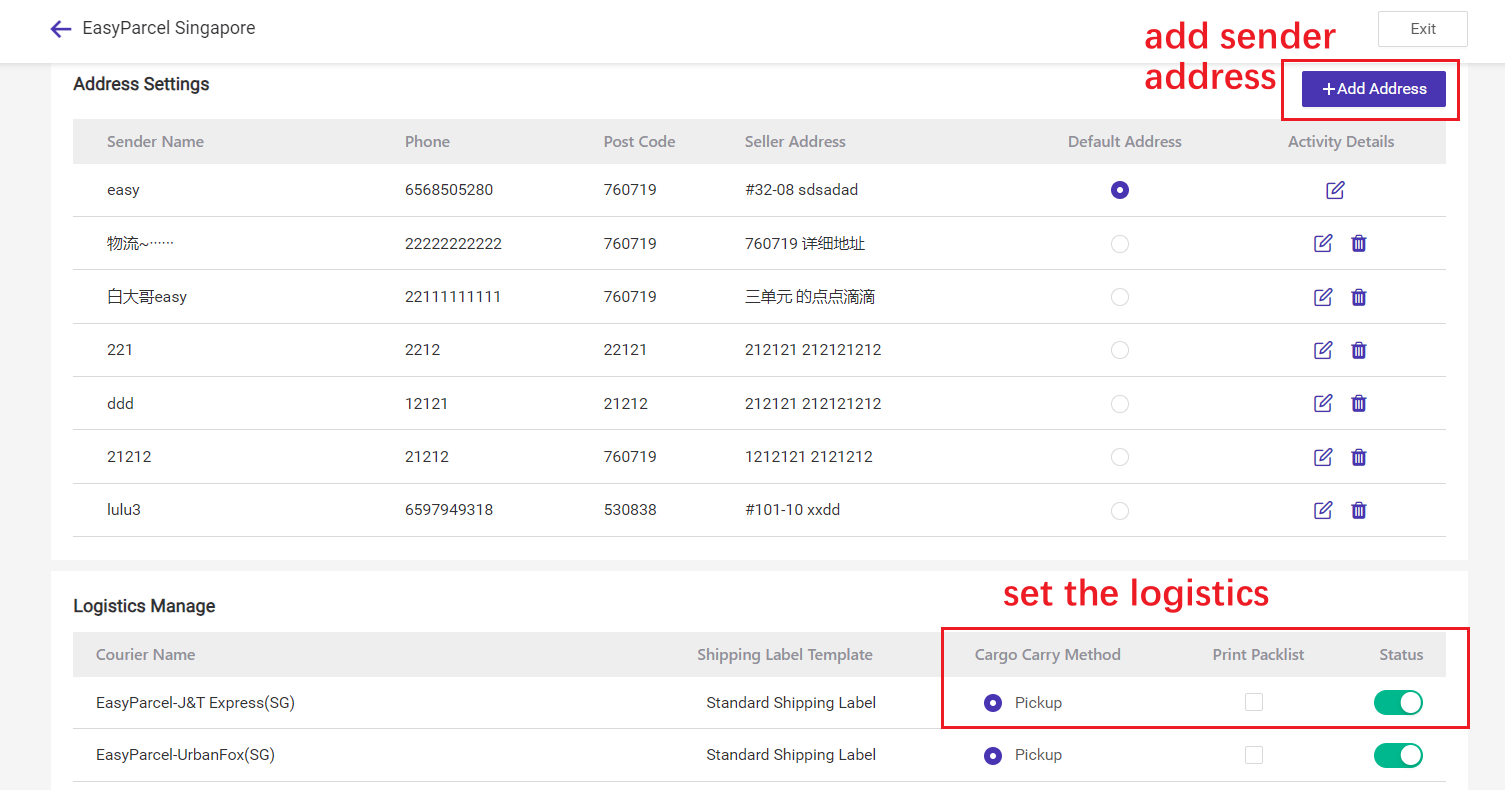
Task: Delete the '21212' sender address row
Action: tap(1358, 457)
